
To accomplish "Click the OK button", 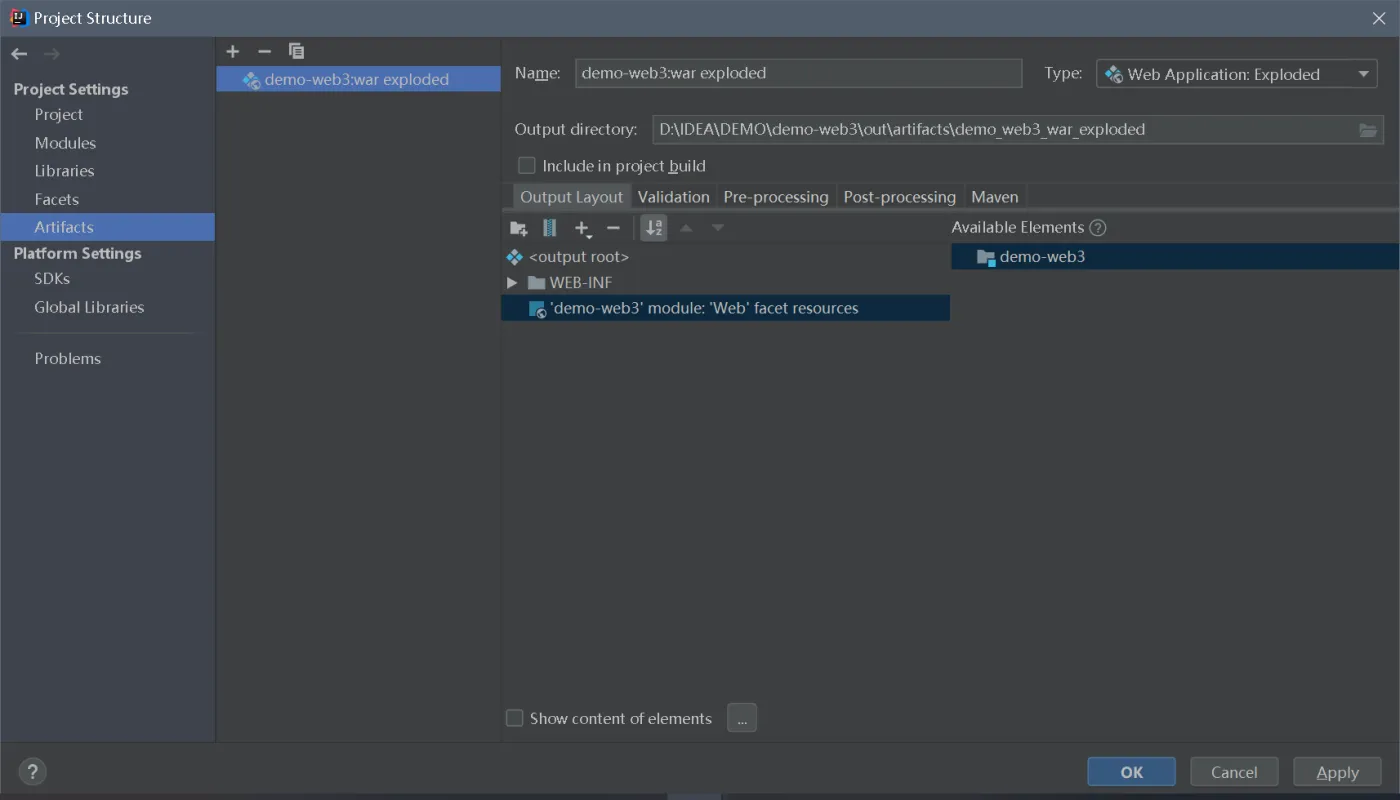I will click(1132, 772).
